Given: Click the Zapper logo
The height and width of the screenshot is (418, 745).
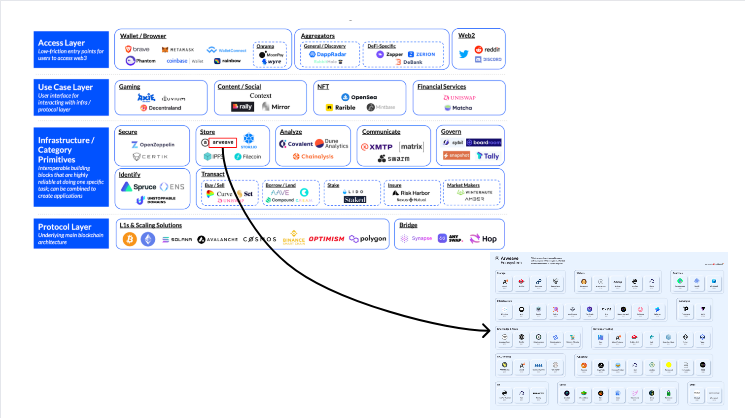Looking at the screenshot, I should [390, 54].
